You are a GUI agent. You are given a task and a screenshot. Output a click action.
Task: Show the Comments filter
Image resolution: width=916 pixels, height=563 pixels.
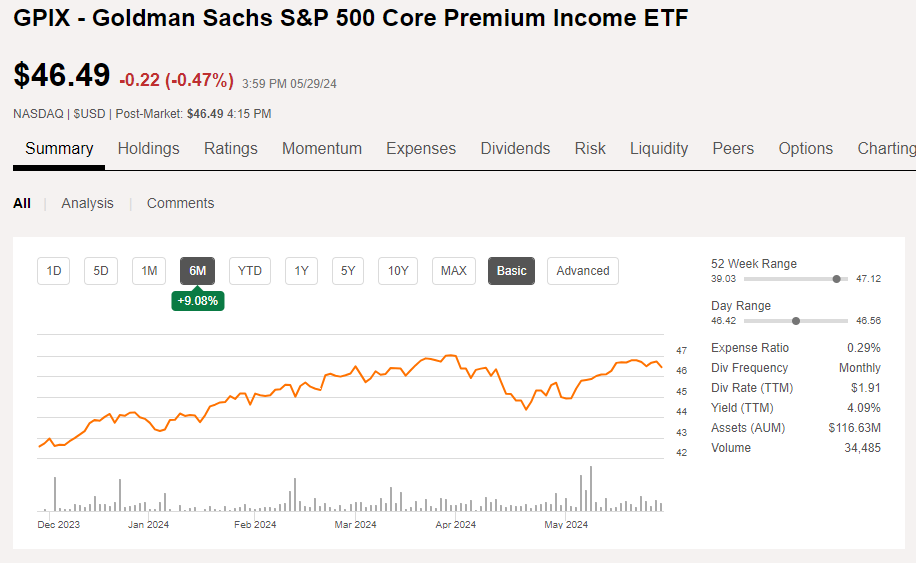[x=180, y=203]
